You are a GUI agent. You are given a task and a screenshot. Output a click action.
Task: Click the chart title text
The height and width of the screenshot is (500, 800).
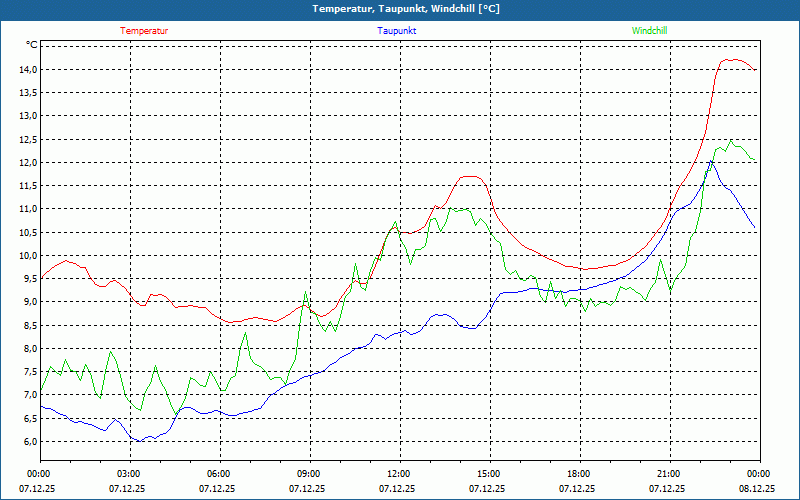coord(406,9)
